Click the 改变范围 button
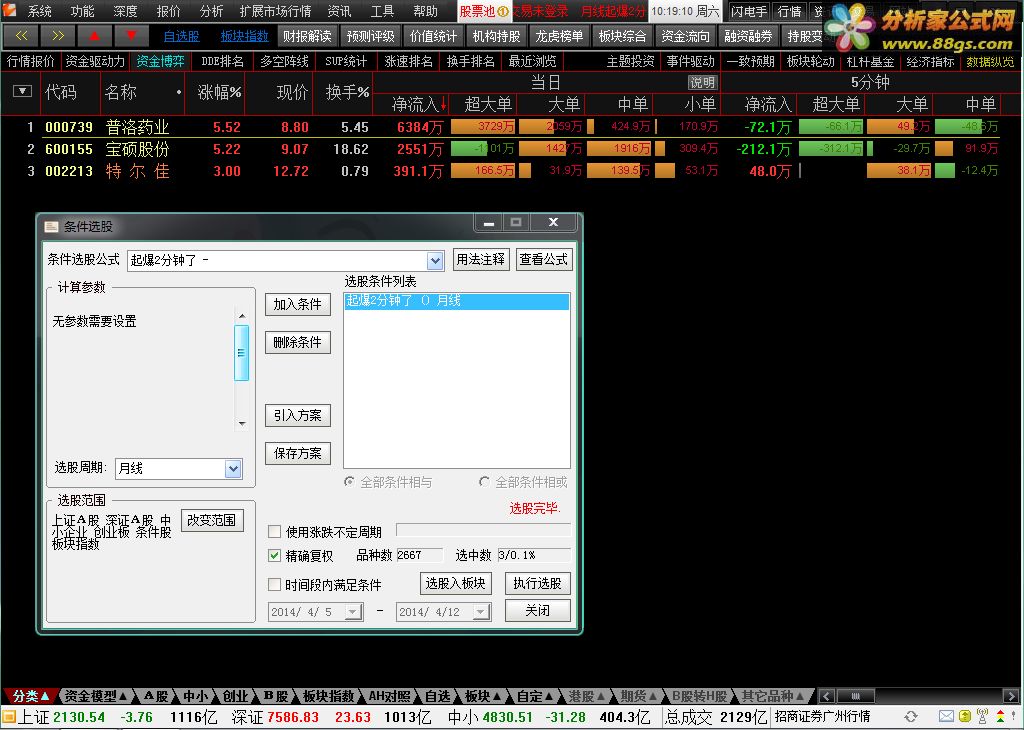Image resolution: width=1024 pixels, height=730 pixels. point(212,520)
